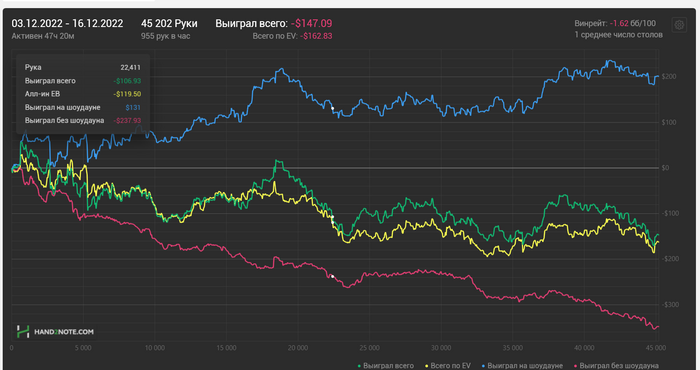
Task: Select the white marker on the green total line
Action: [x=333, y=217]
